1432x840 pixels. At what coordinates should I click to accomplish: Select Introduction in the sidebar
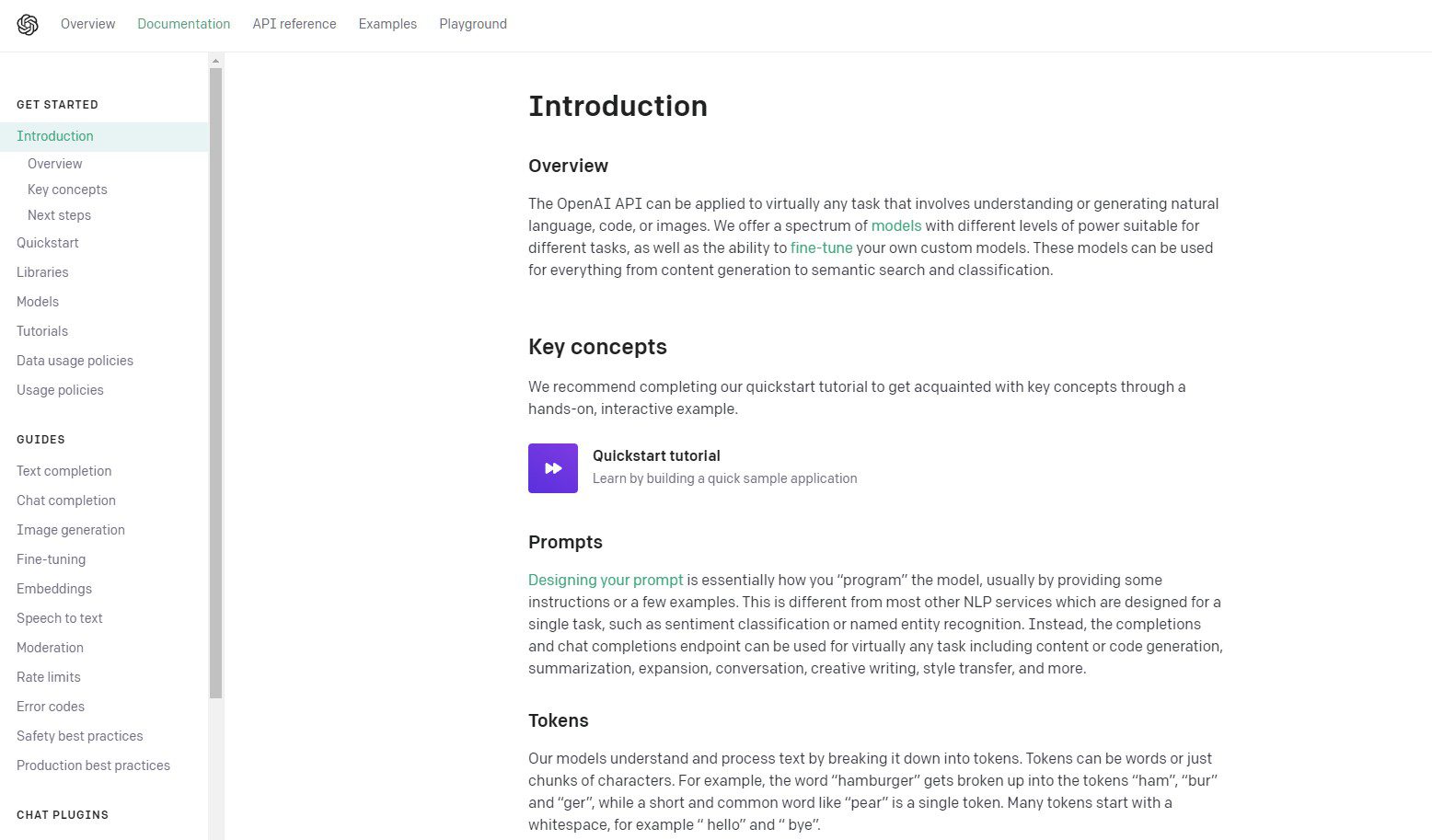(55, 136)
